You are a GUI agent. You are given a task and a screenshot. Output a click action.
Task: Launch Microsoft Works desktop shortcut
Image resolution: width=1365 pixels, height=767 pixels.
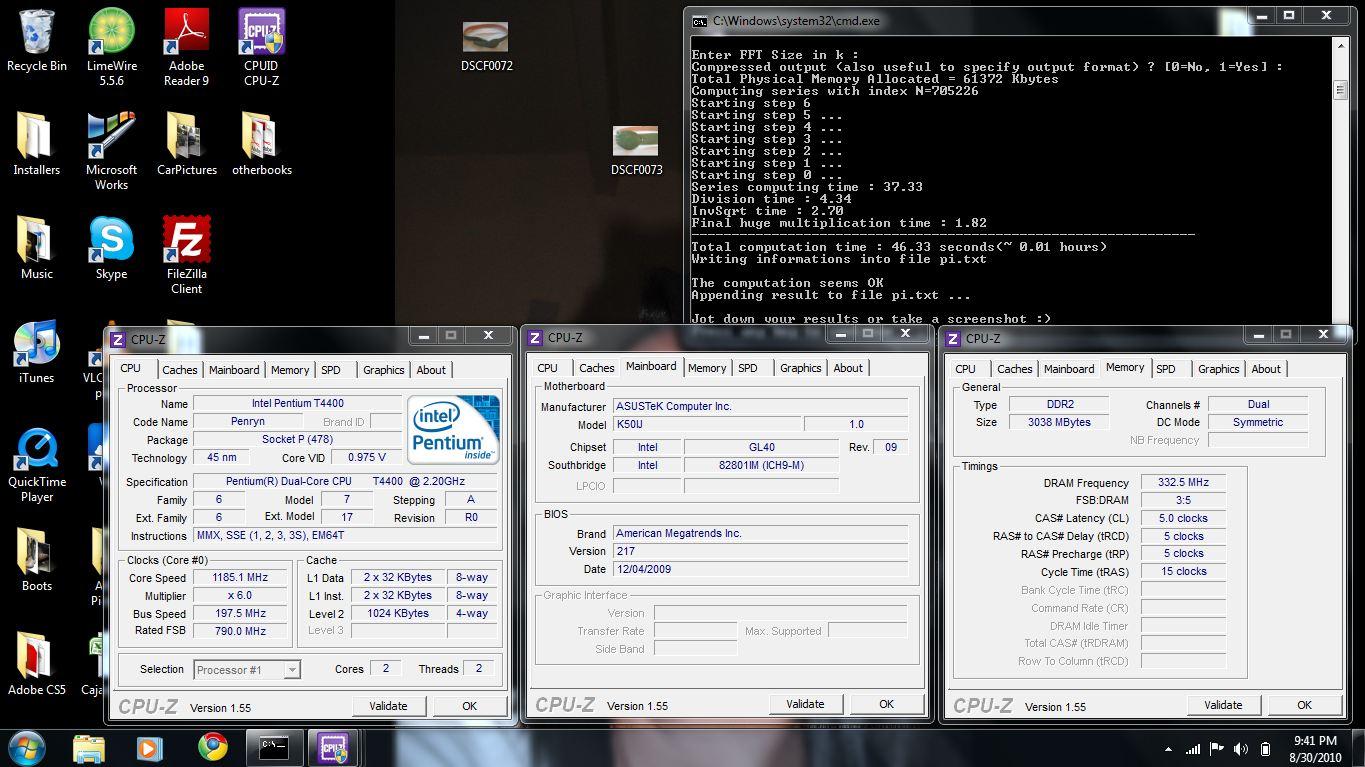112,150
